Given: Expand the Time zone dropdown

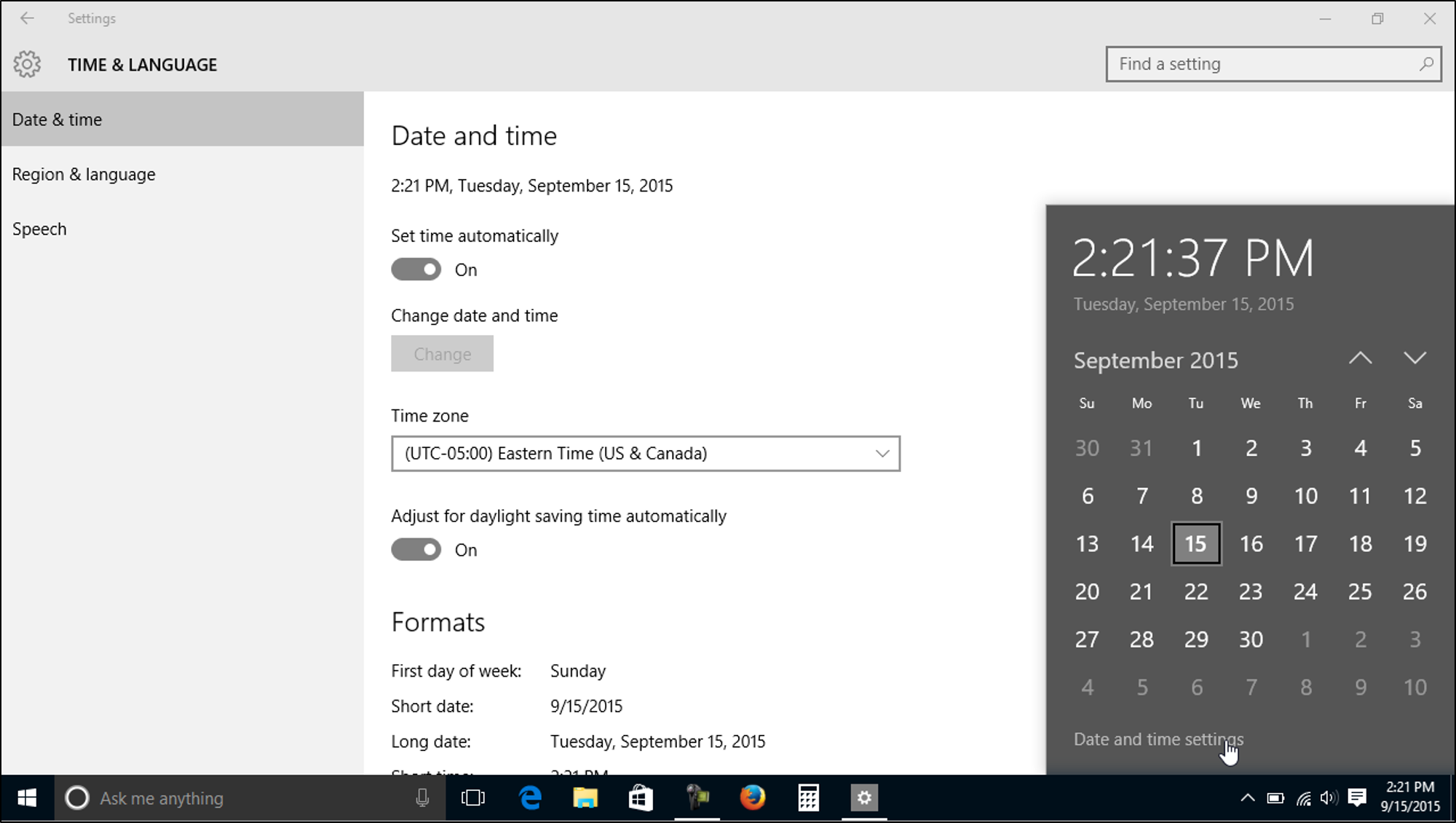Looking at the screenshot, I should (x=645, y=453).
